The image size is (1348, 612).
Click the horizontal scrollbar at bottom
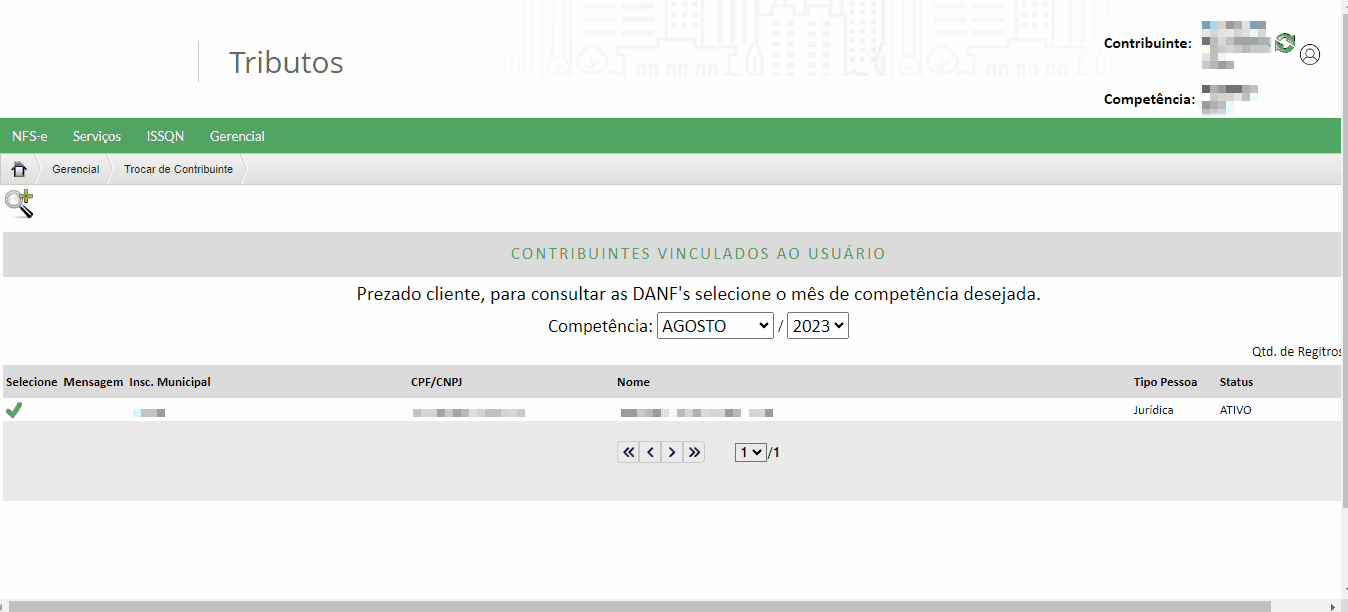point(640,606)
